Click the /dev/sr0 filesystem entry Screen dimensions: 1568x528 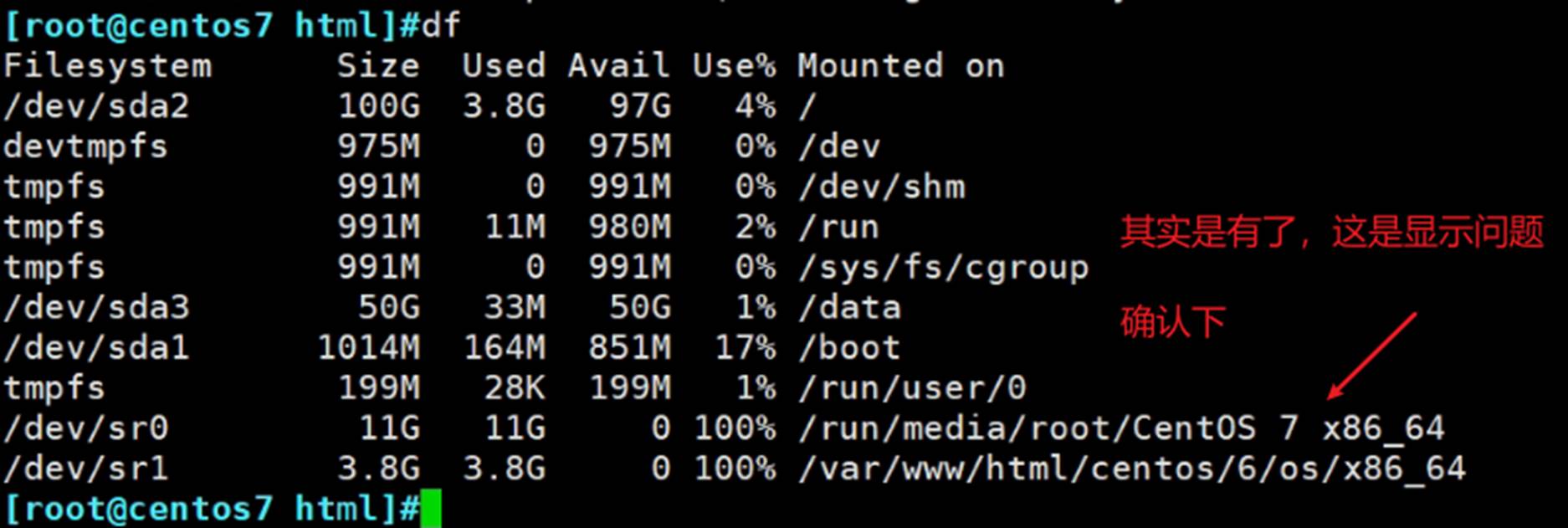(x=86, y=428)
